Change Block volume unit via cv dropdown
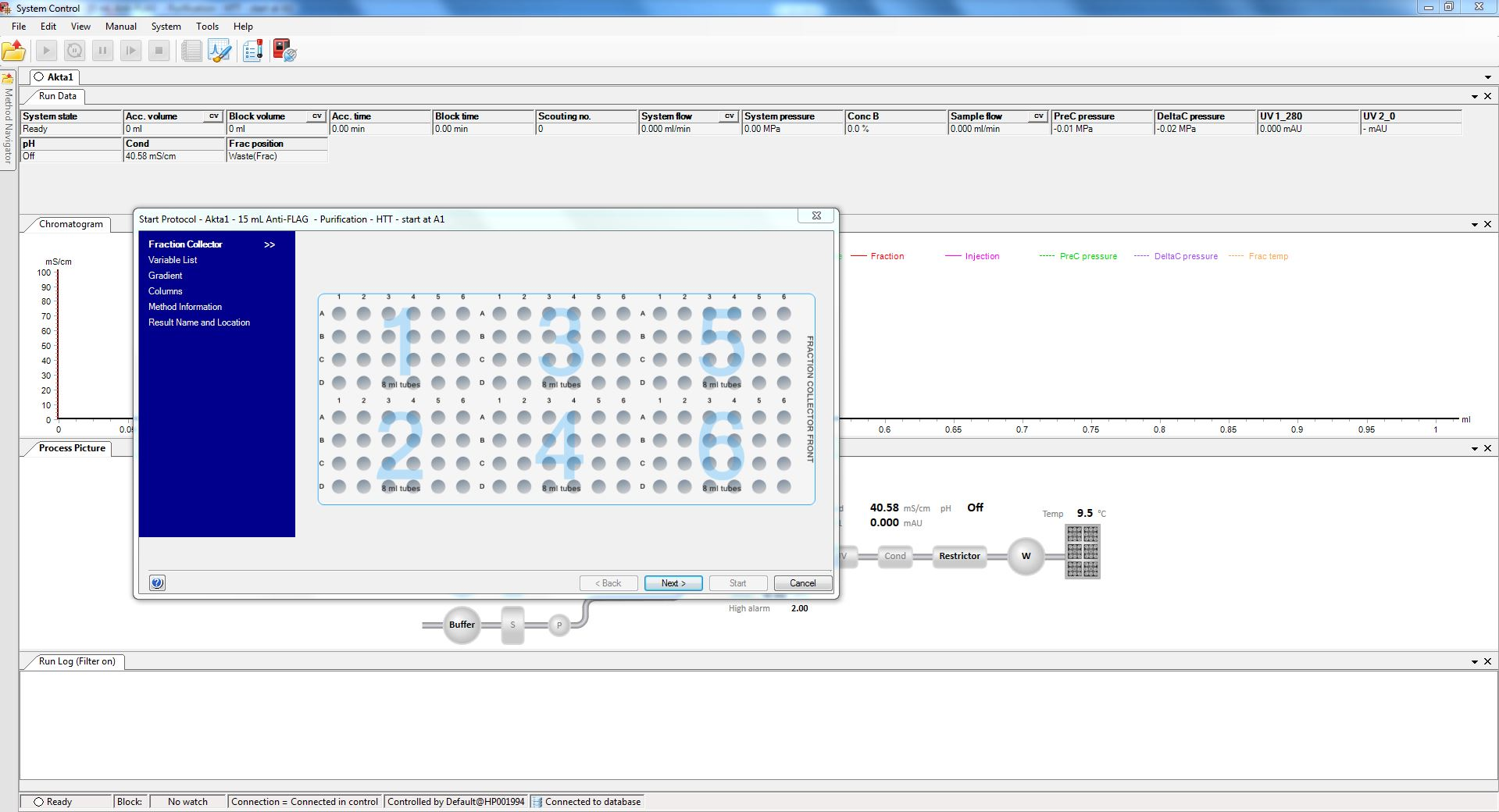The width and height of the screenshot is (1499, 812). point(317,116)
